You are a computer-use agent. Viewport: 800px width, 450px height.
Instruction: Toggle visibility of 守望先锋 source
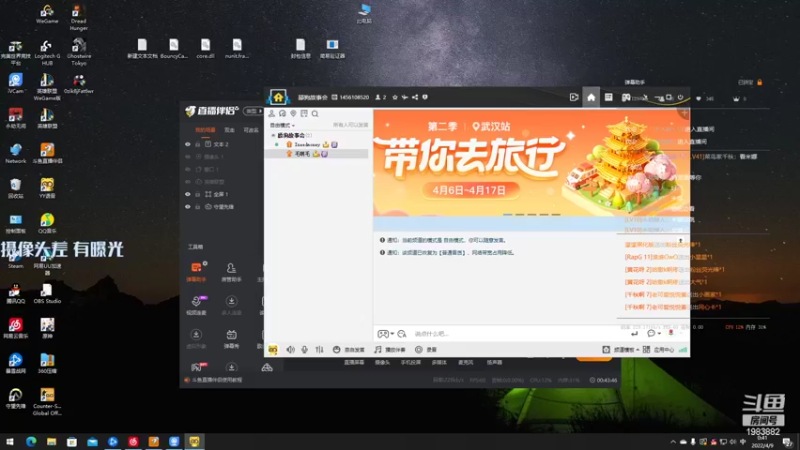coord(188,207)
